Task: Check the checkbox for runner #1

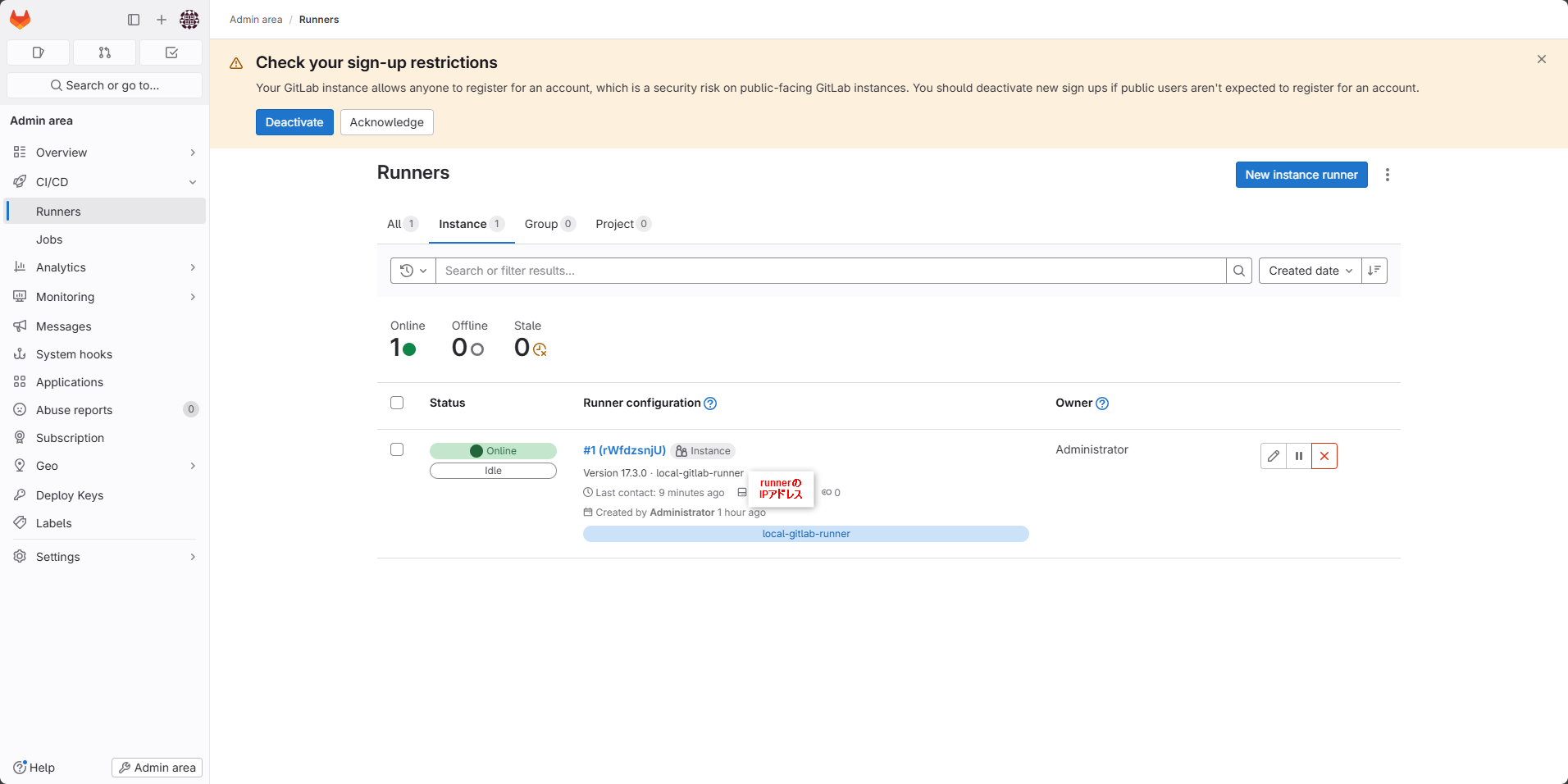Action: pos(397,449)
